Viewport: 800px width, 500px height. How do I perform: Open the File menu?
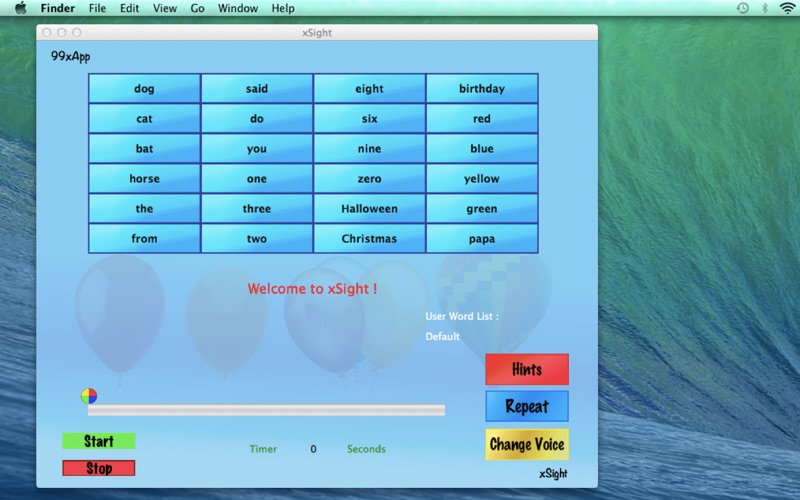[97, 8]
